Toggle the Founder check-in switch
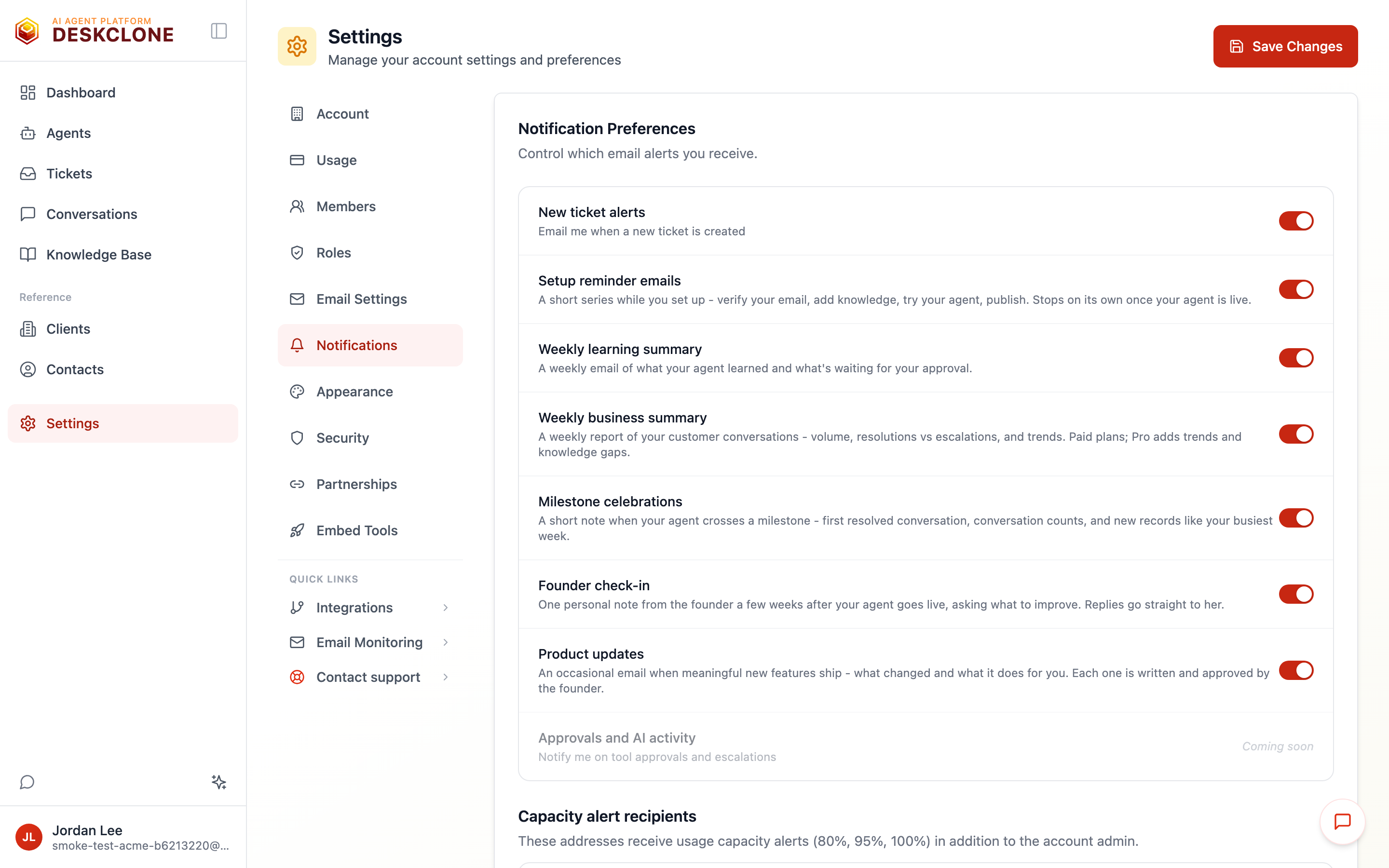Viewport: 1389px width, 868px height. (x=1295, y=594)
